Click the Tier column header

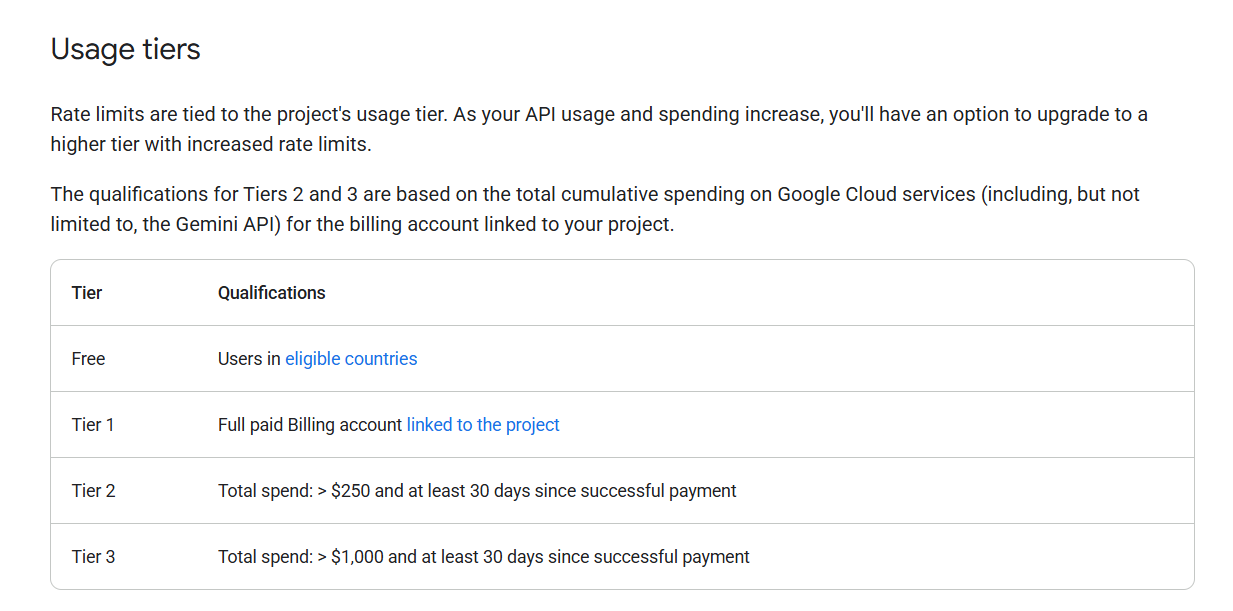click(x=87, y=293)
